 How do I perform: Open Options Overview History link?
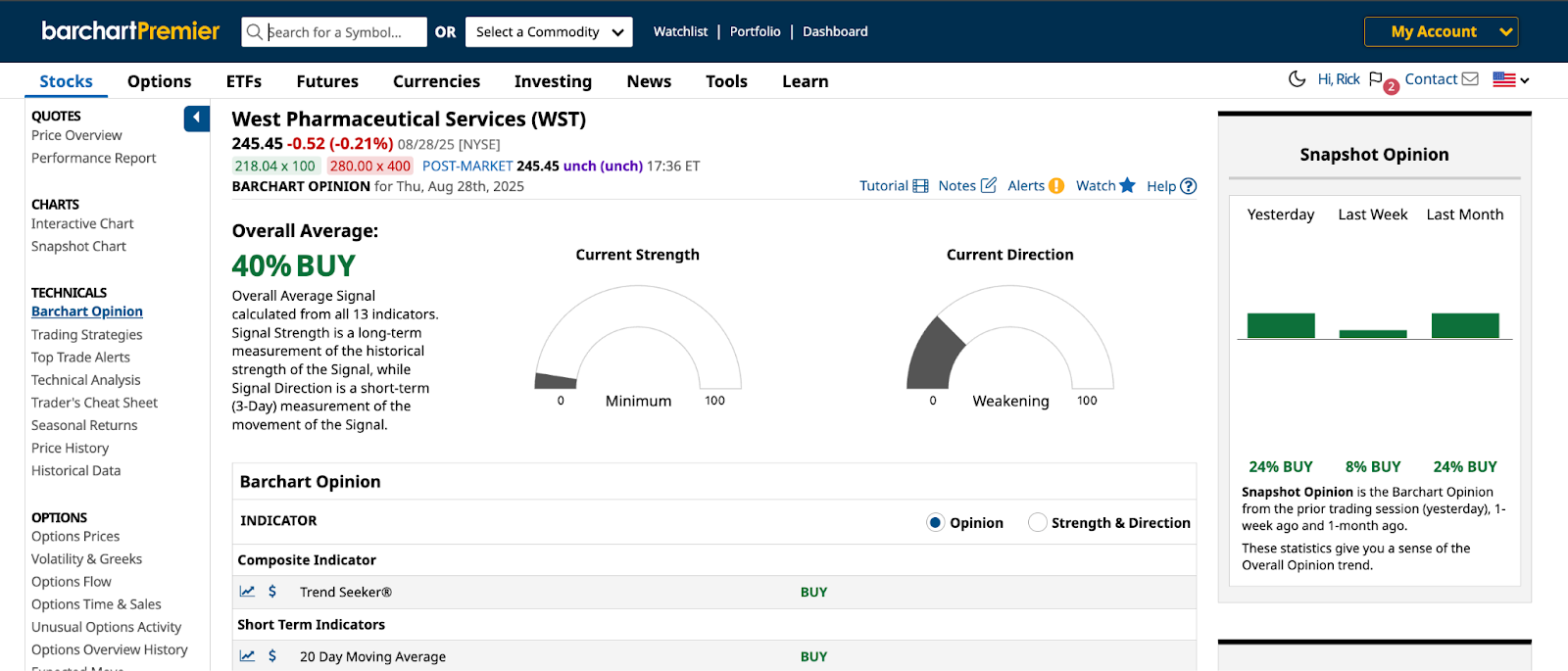[x=109, y=649]
